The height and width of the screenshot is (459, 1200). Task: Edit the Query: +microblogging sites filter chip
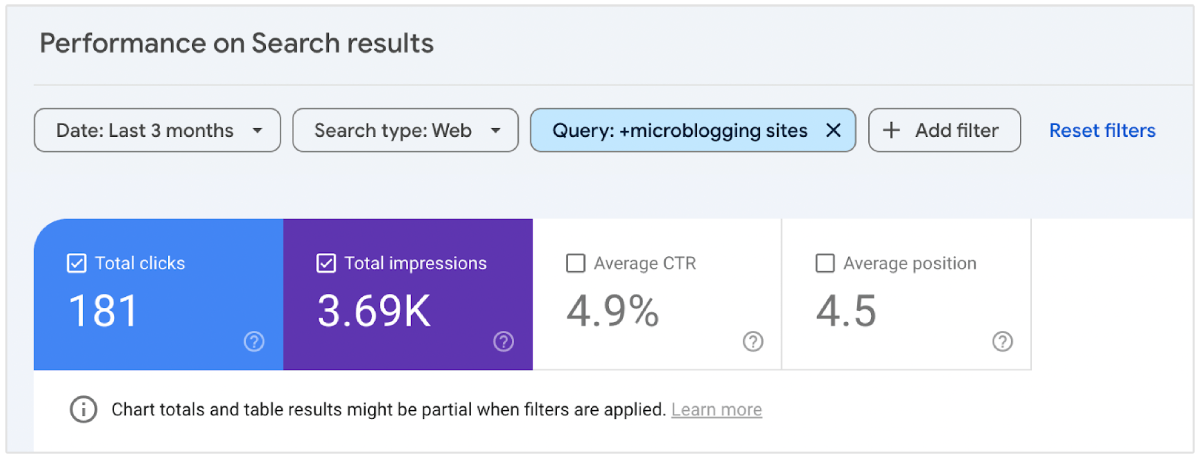pos(678,130)
